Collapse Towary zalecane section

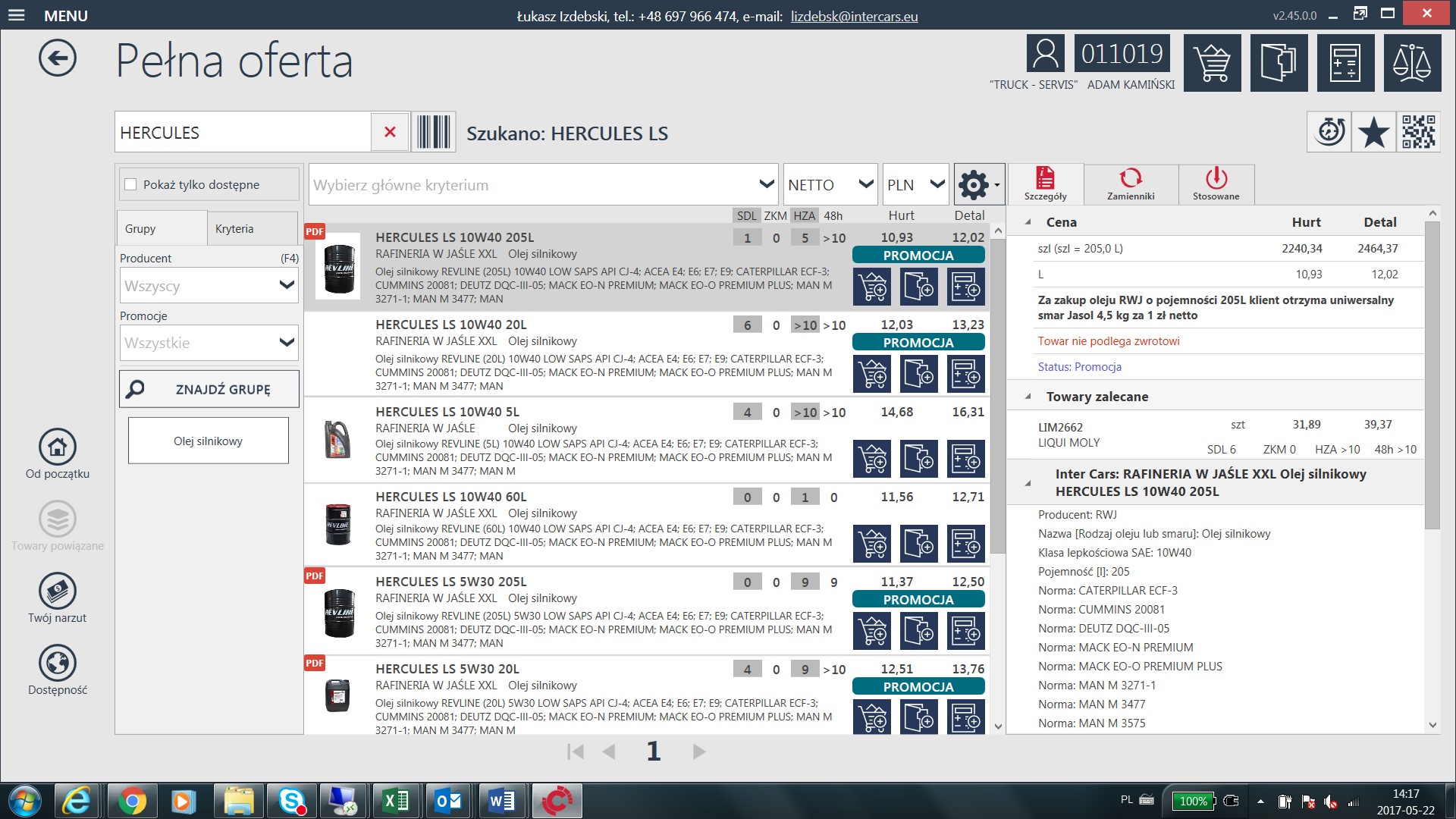[1028, 397]
